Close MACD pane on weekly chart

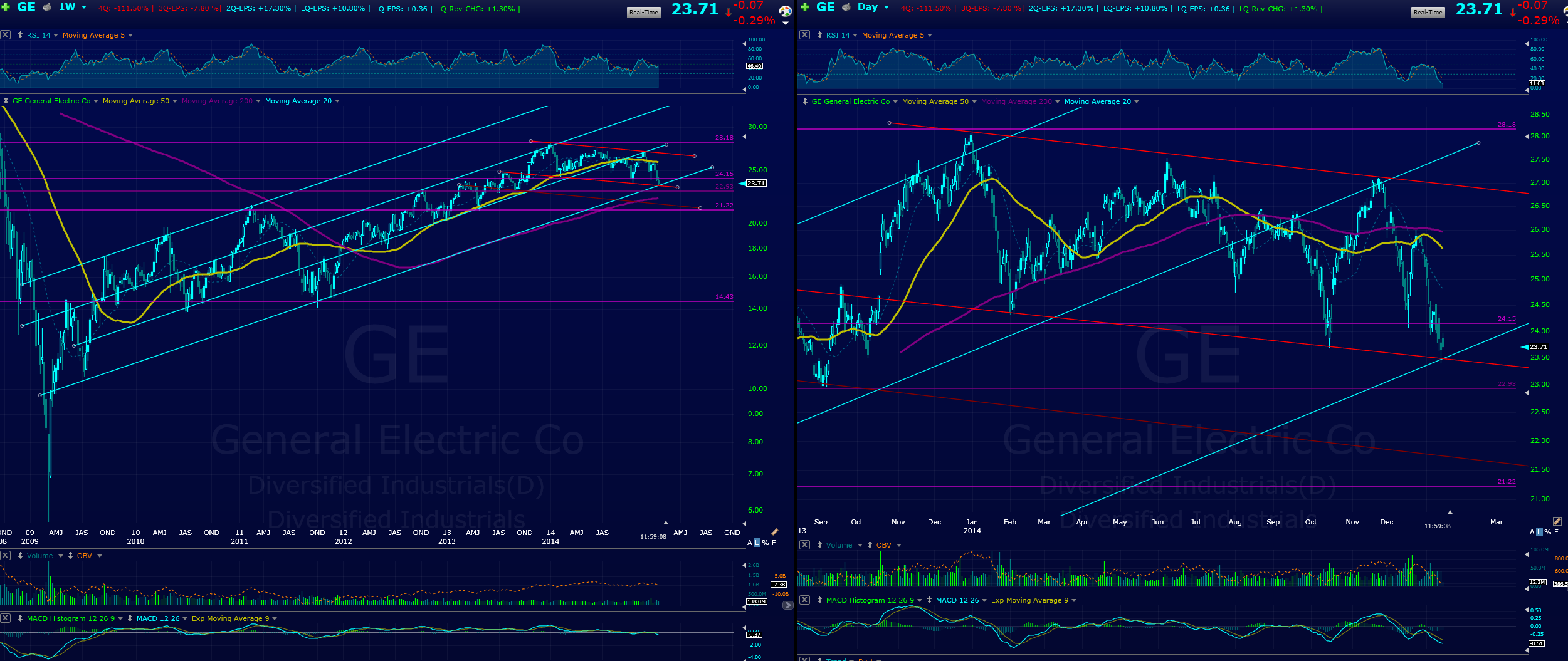pyautogui.click(x=5, y=618)
